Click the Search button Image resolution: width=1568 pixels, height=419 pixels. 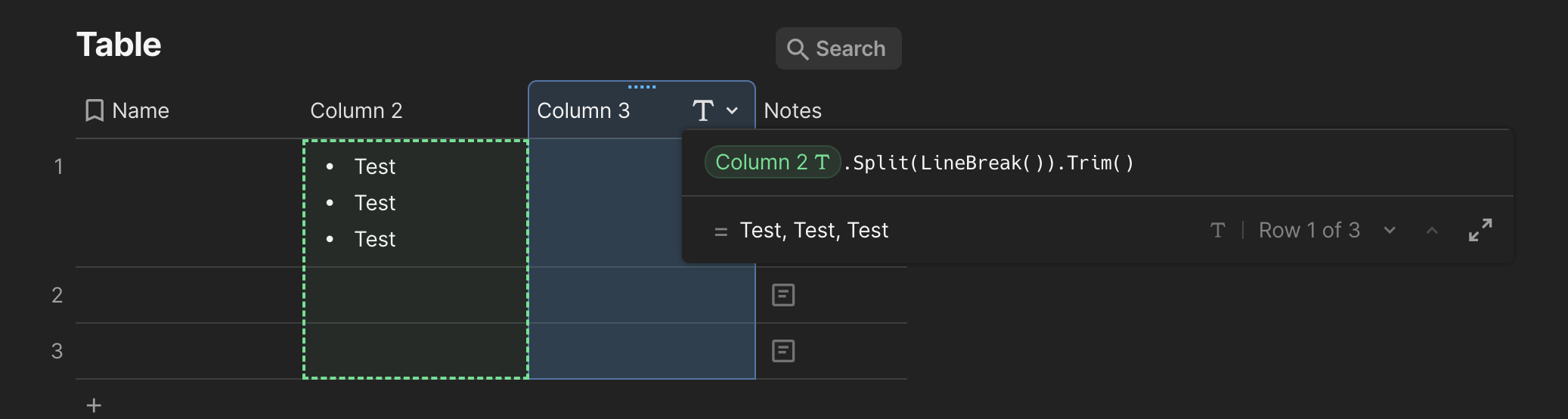point(838,49)
